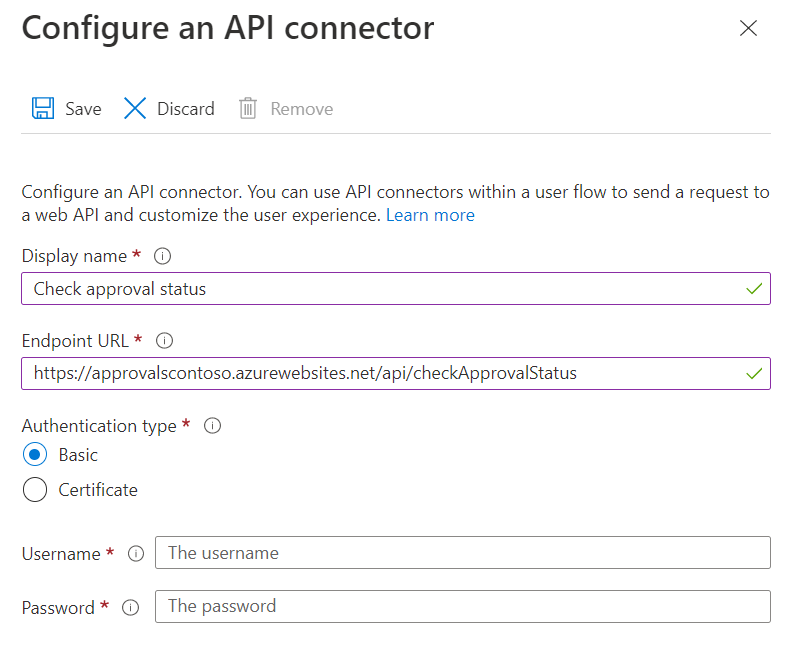Open the Password info tooltip icon
797x654 pixels.
pos(130,607)
